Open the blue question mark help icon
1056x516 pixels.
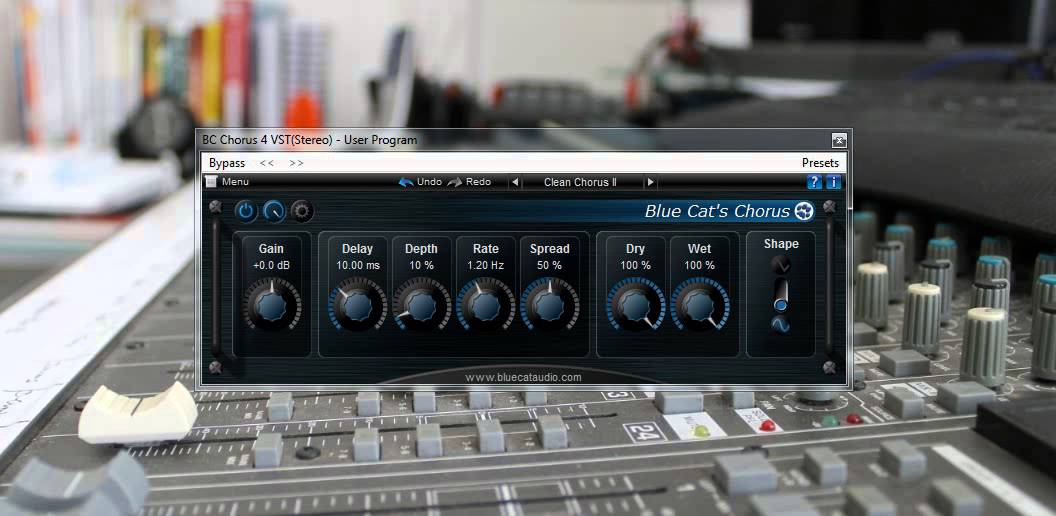(814, 182)
